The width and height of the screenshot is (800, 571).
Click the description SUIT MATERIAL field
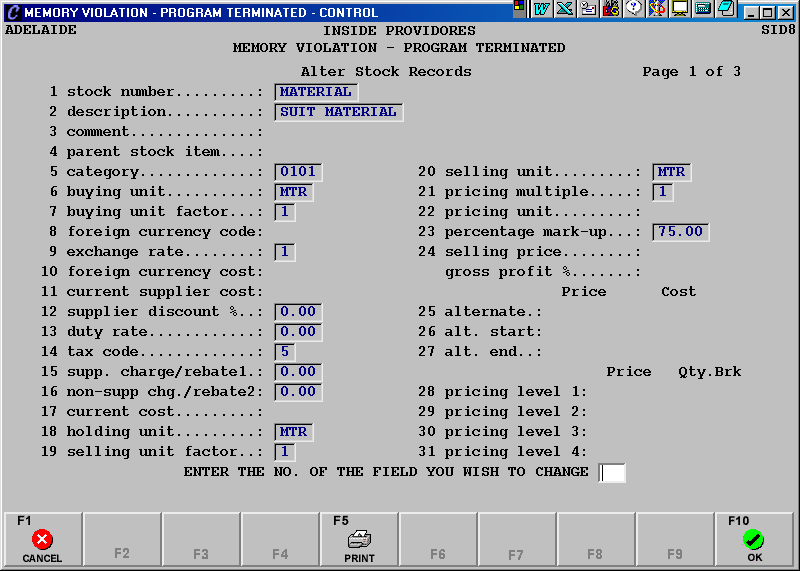tap(338, 112)
